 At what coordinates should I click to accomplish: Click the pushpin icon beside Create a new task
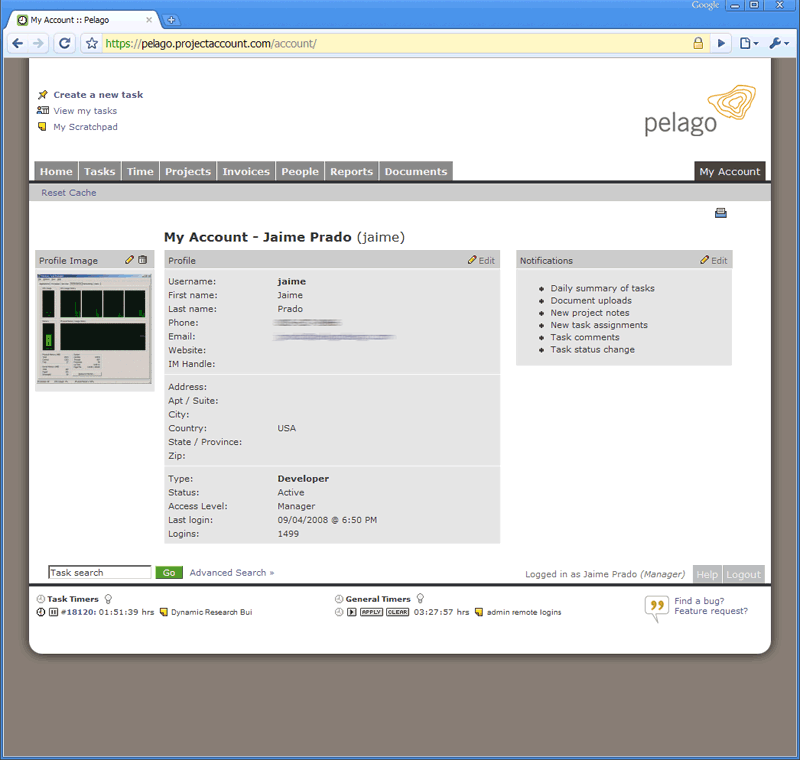[43, 94]
